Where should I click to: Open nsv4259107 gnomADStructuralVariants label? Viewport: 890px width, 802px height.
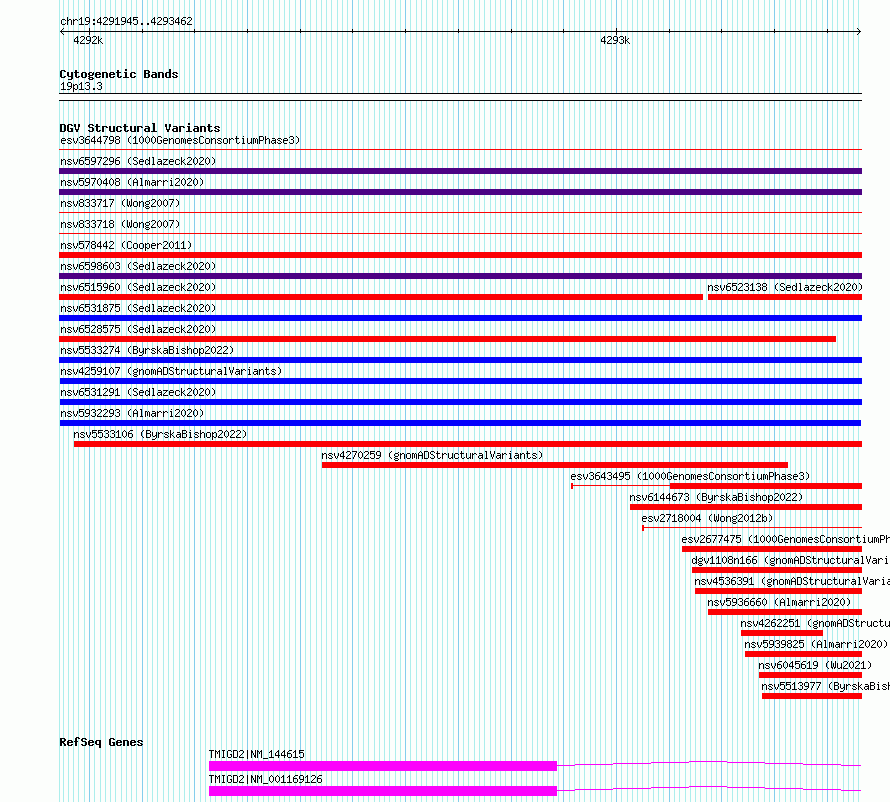(x=171, y=371)
